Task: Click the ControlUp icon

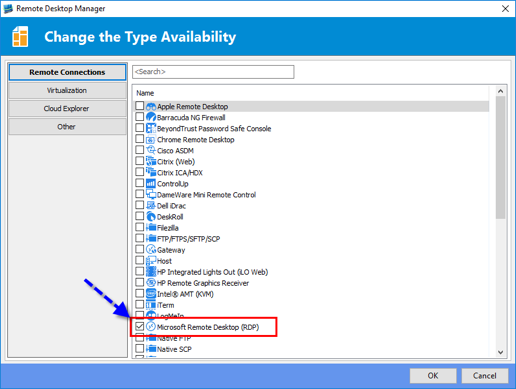Action: click(151, 184)
